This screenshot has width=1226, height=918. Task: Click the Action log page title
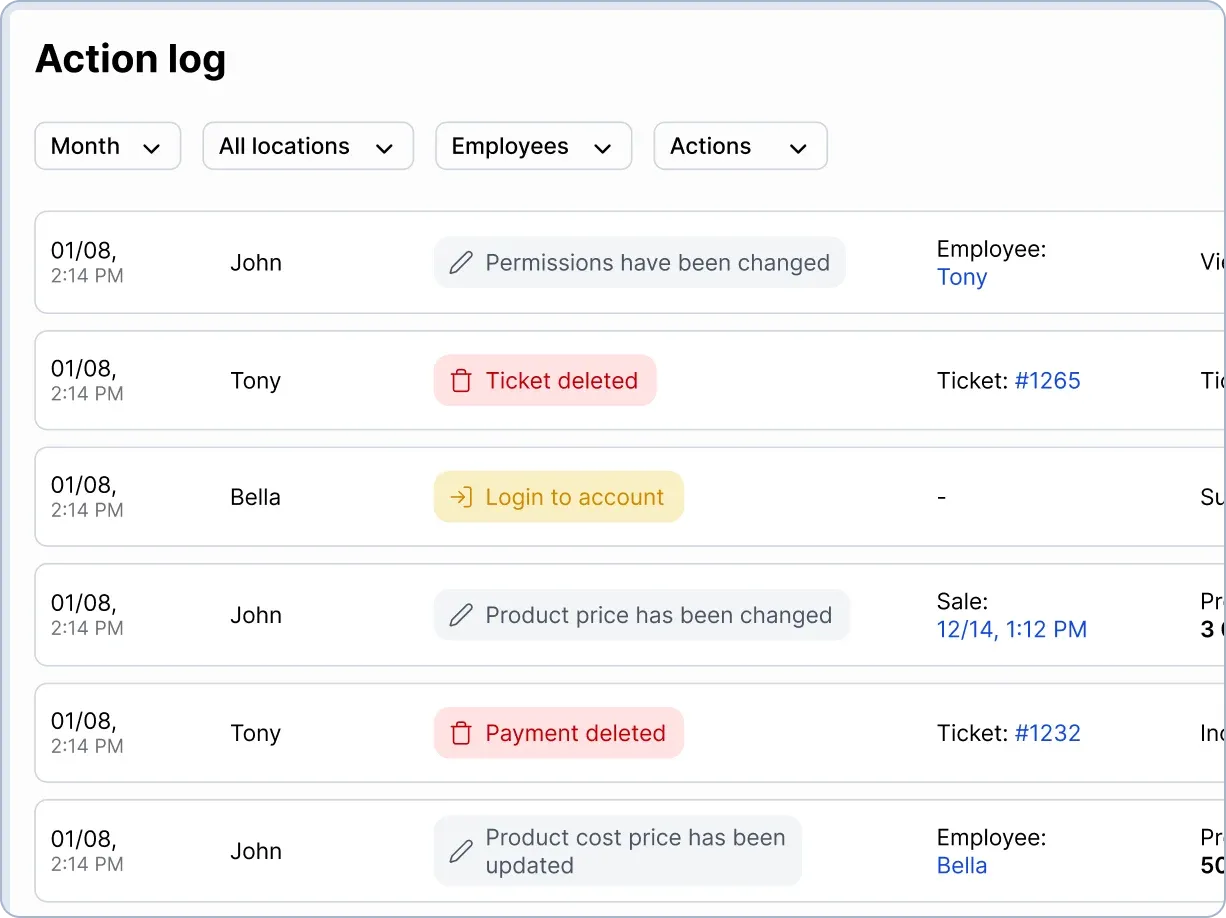pyautogui.click(x=130, y=59)
